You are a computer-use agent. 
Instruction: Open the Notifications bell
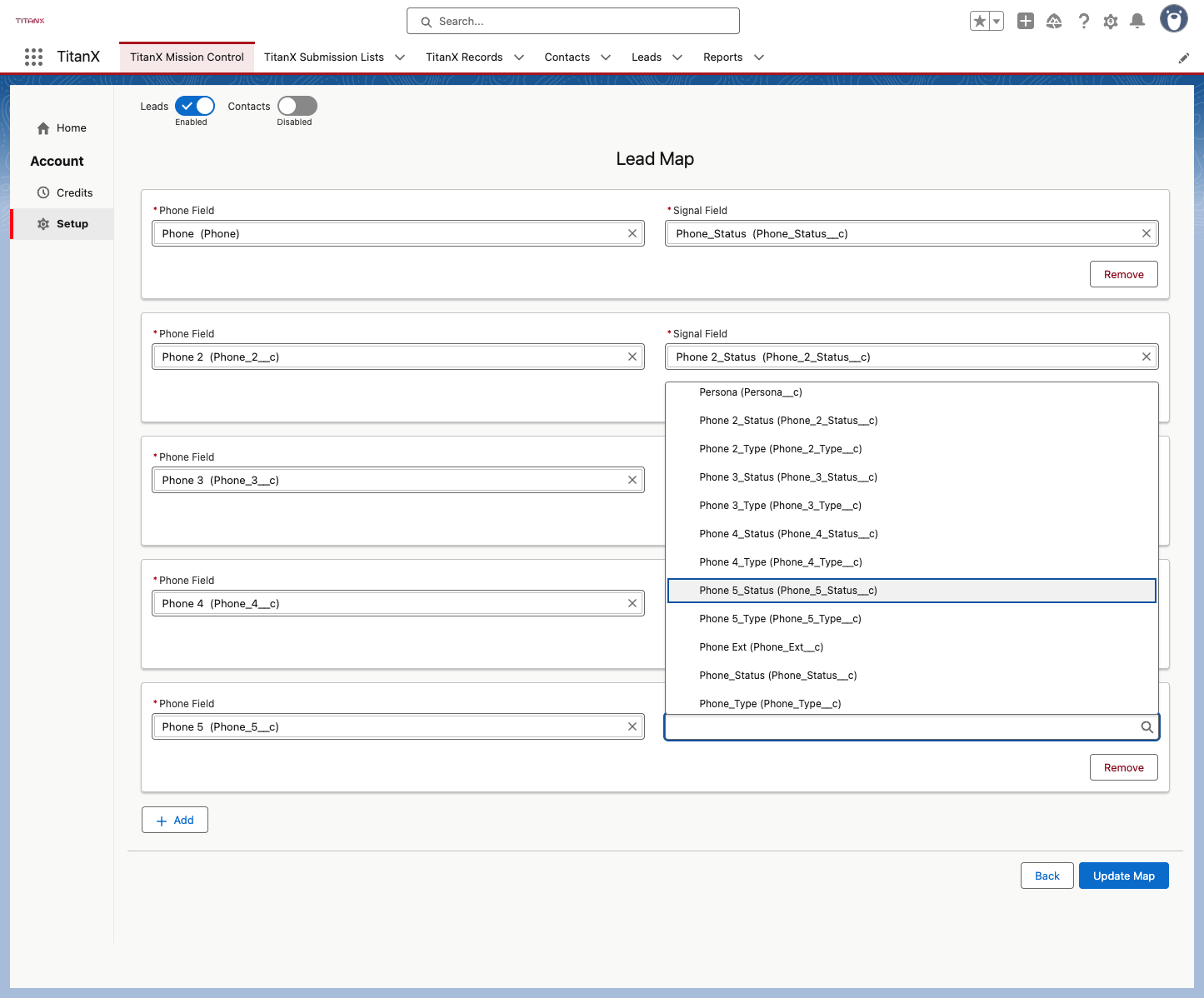[1137, 21]
